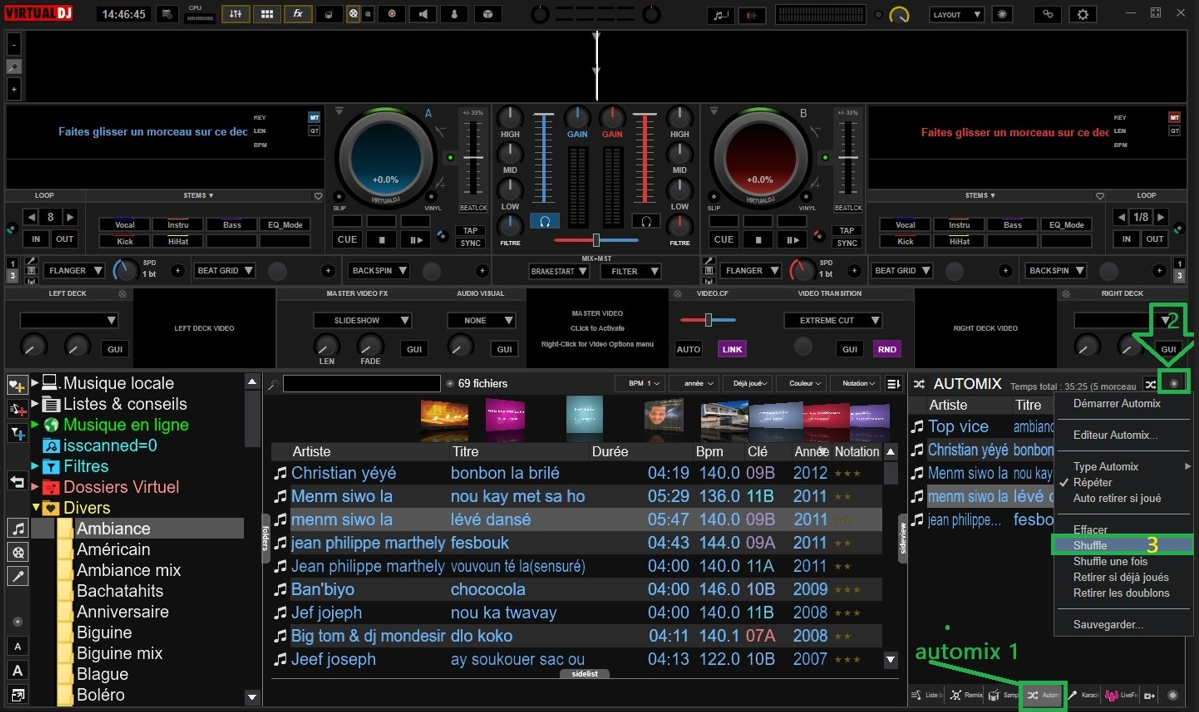Halve the left deck loop length

click(31, 217)
